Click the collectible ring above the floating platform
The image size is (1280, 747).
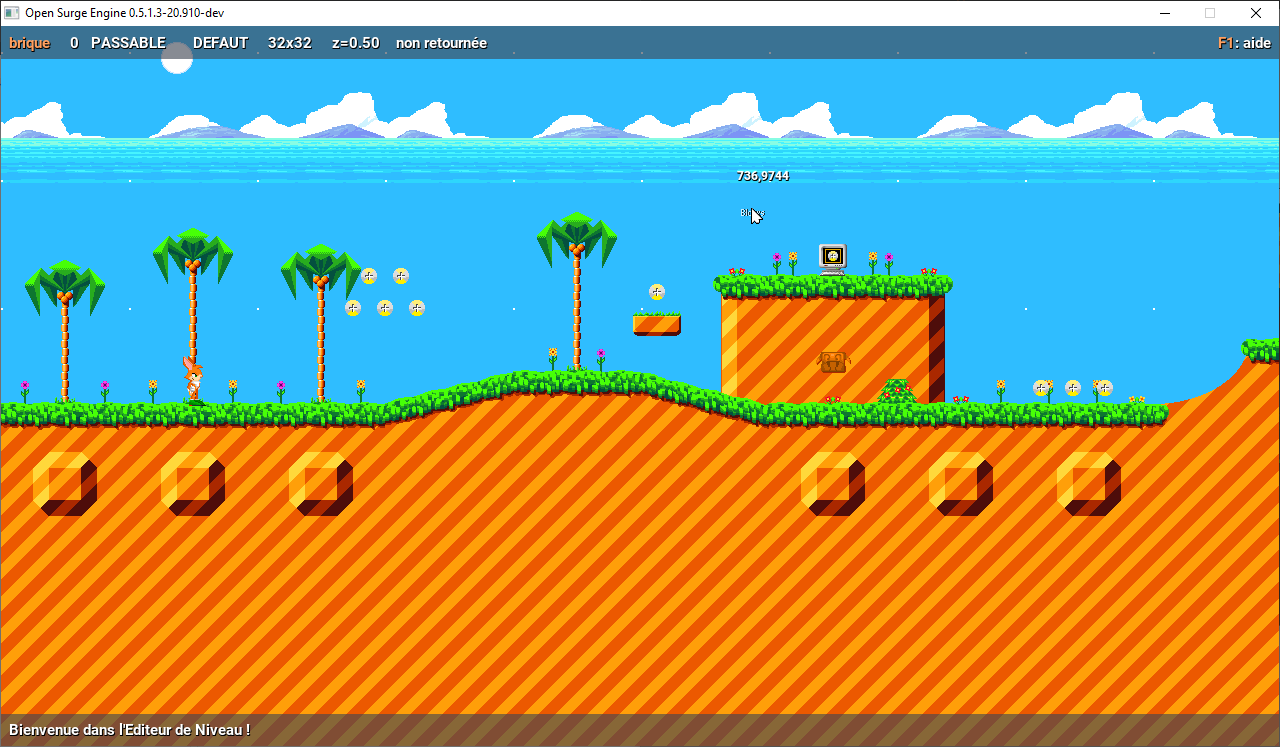point(657,292)
